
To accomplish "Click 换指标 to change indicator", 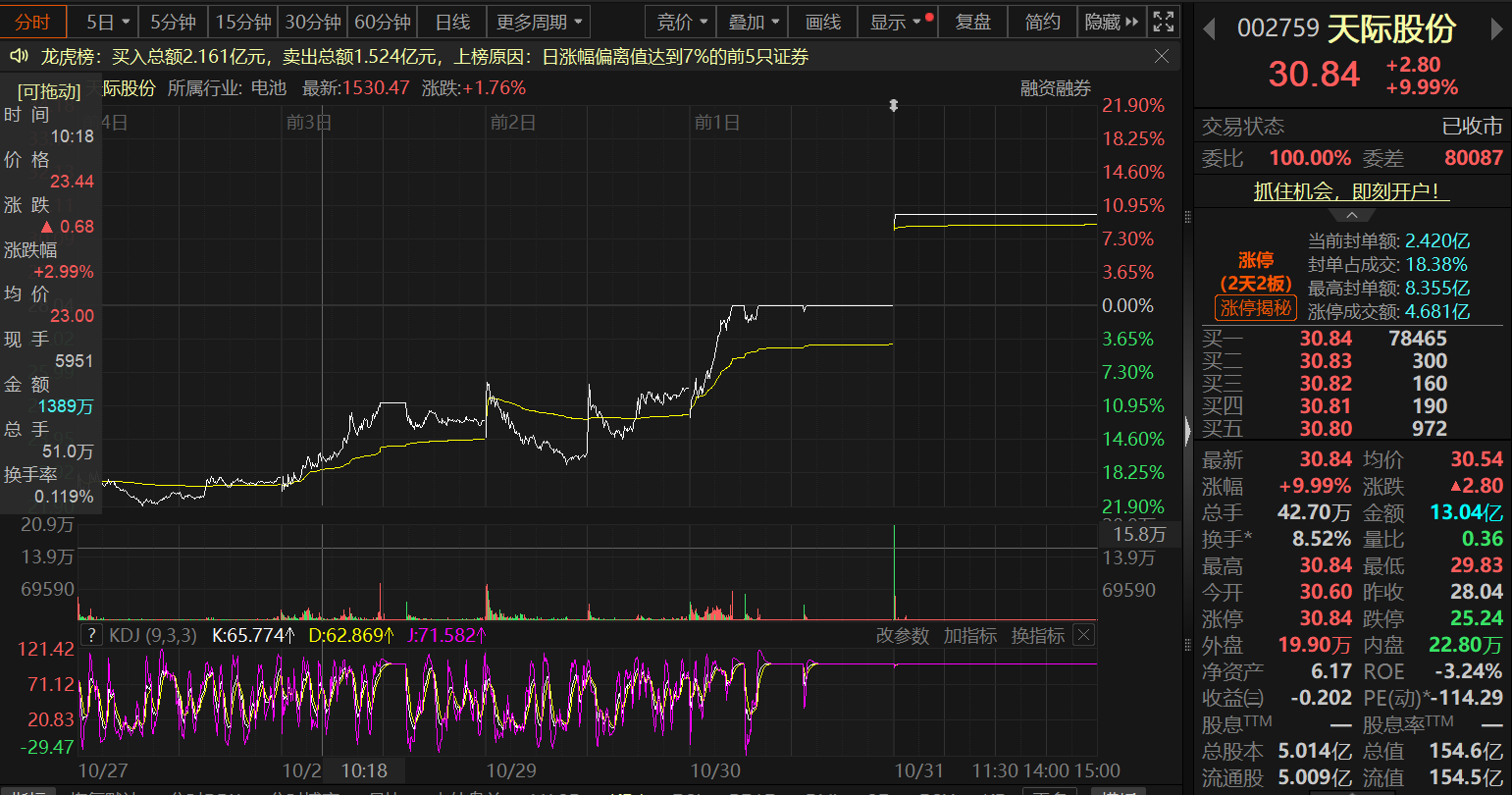I will coord(1037,636).
